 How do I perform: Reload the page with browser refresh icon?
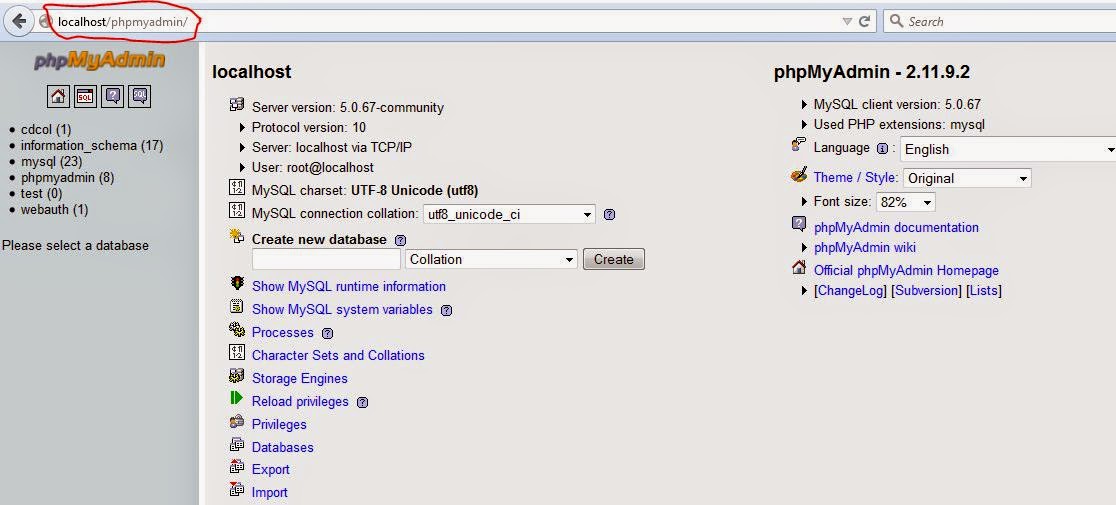(x=864, y=21)
